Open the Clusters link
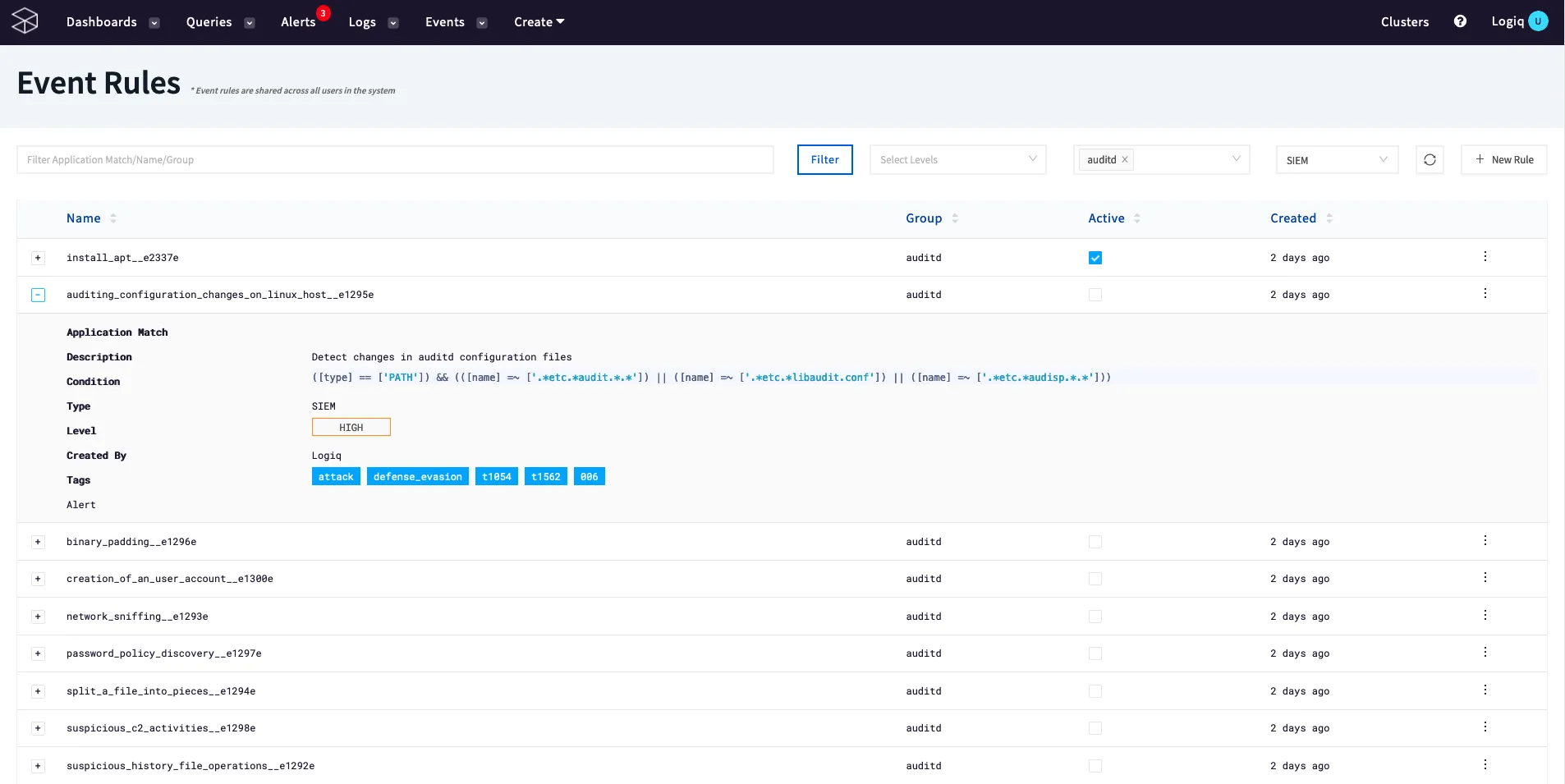This screenshot has width=1565, height=784. click(x=1404, y=22)
